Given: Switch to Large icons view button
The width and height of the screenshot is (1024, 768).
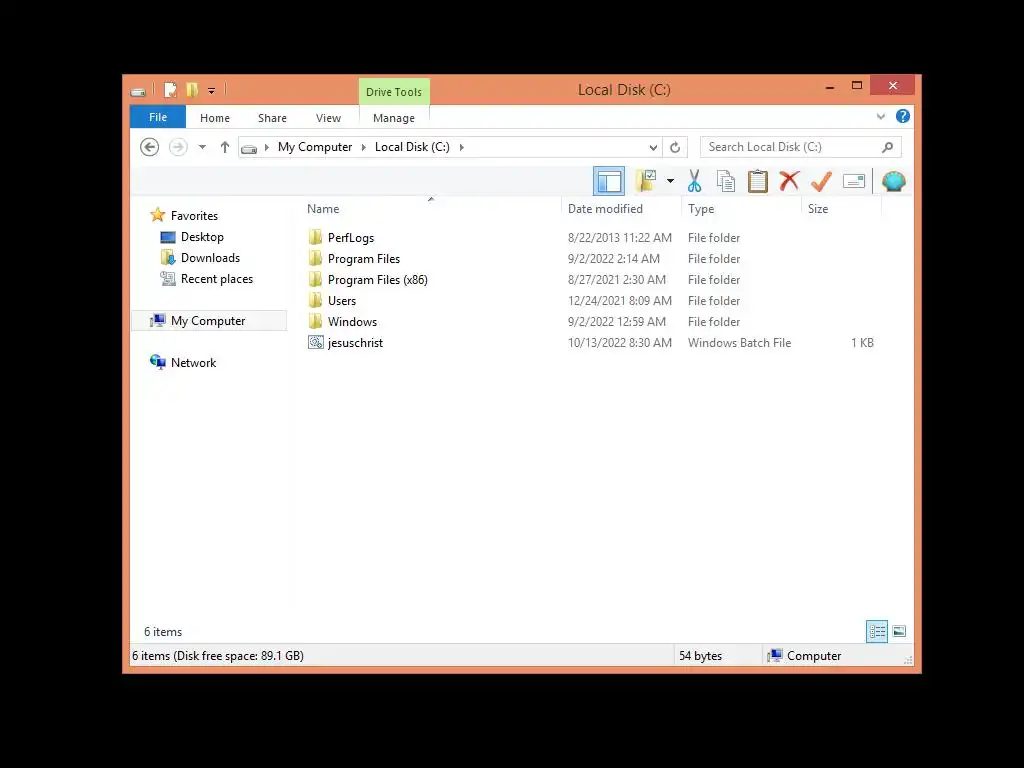Looking at the screenshot, I should tap(899, 631).
